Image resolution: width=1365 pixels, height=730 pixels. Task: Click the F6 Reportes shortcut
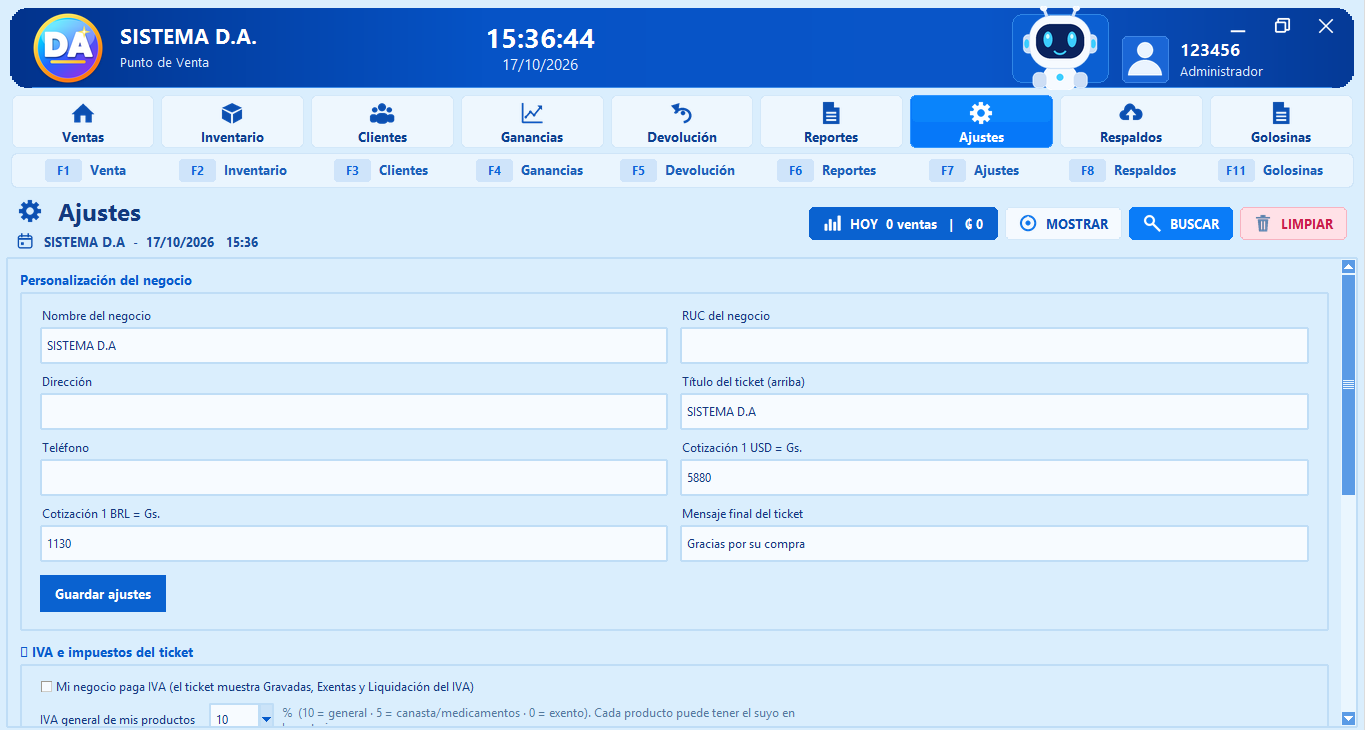coord(827,171)
